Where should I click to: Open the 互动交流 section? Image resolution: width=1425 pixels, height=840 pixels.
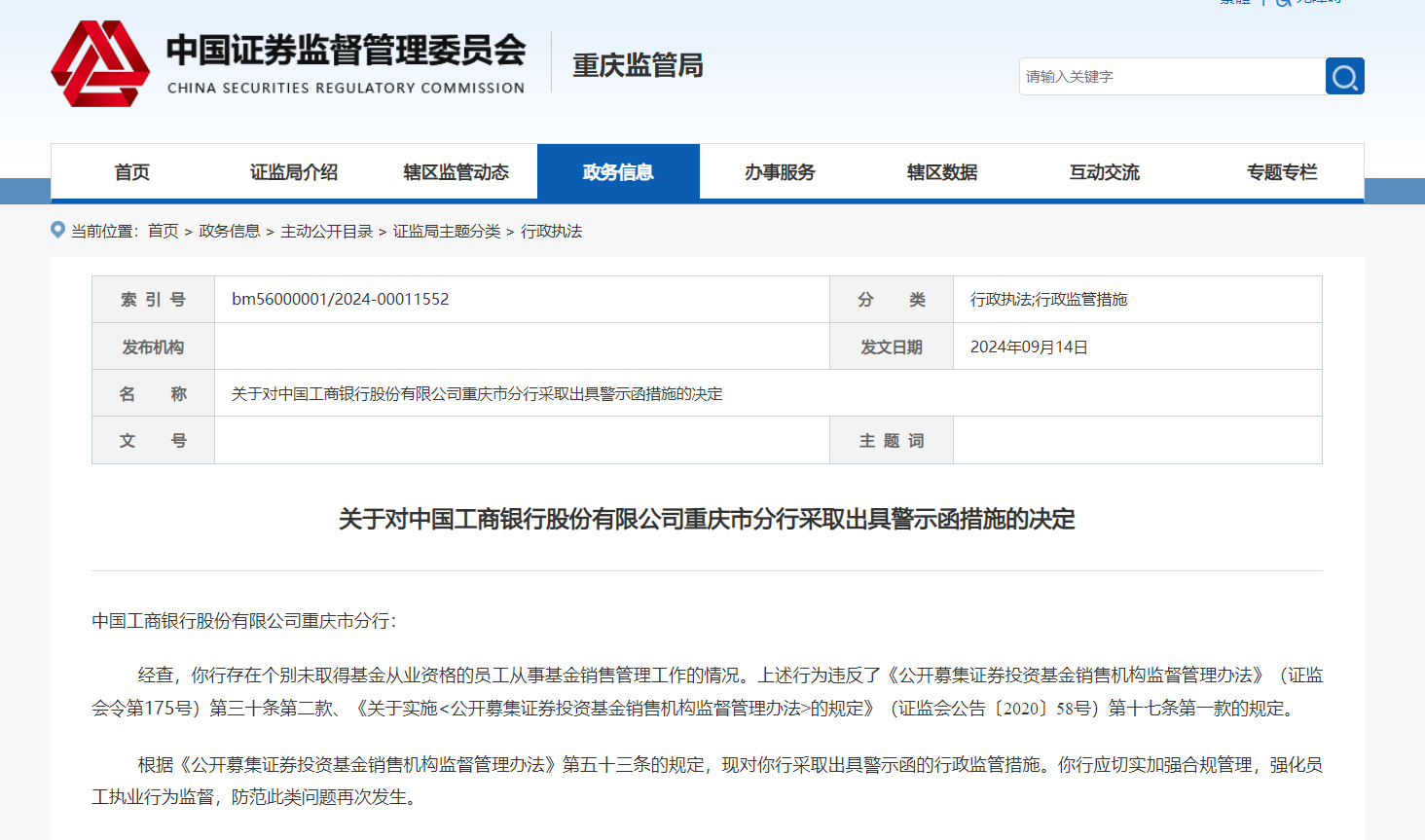point(1104,171)
